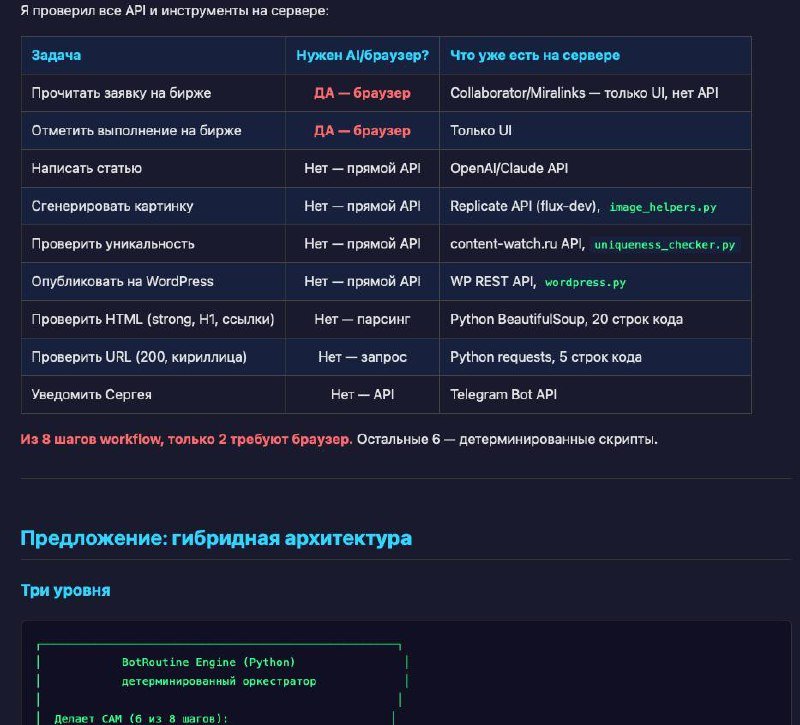This screenshot has width=800, height=725.
Task: Click the uniqueness_checker.py code label
Action: [665, 245]
